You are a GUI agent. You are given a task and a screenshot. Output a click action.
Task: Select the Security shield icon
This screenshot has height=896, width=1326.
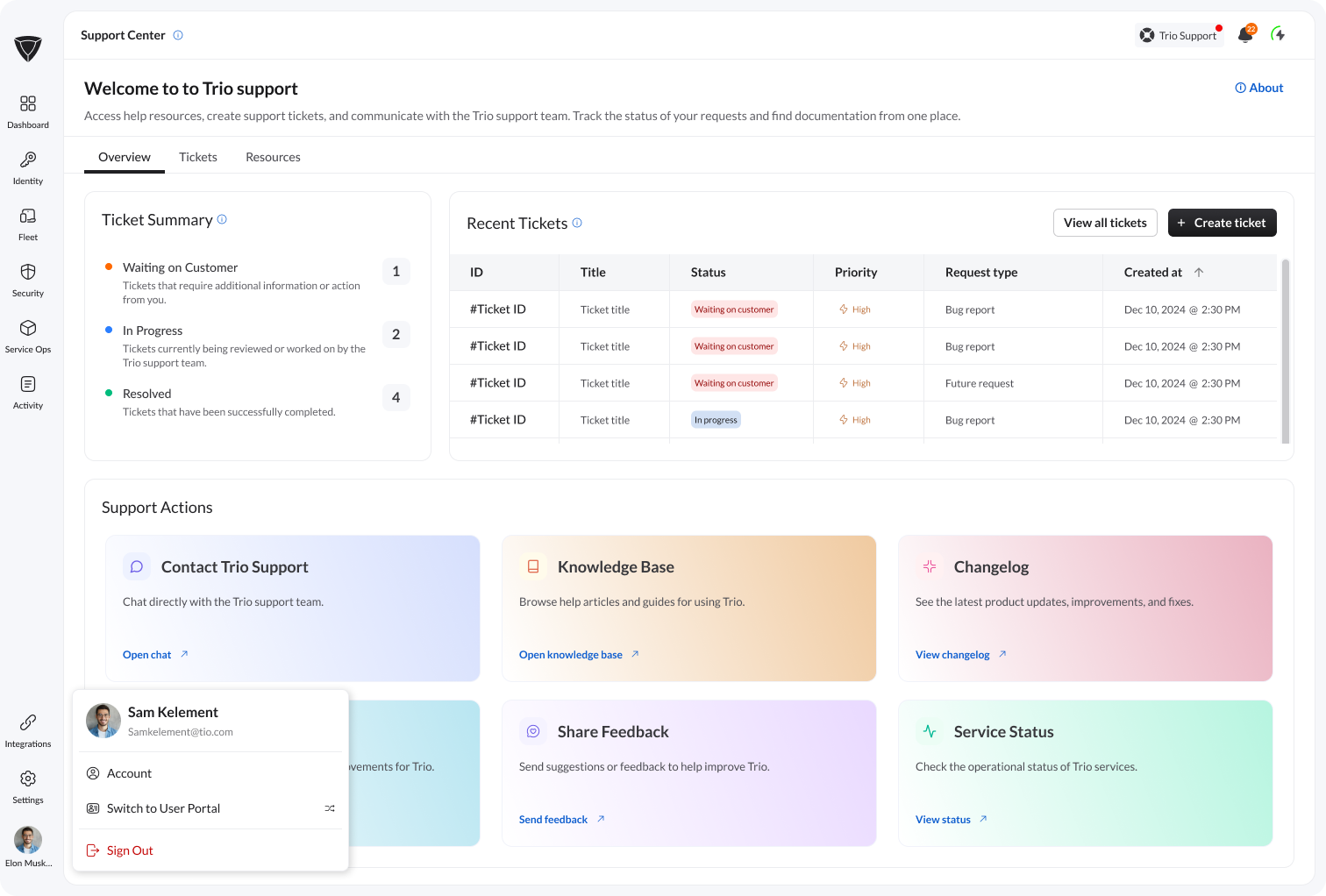point(28,280)
